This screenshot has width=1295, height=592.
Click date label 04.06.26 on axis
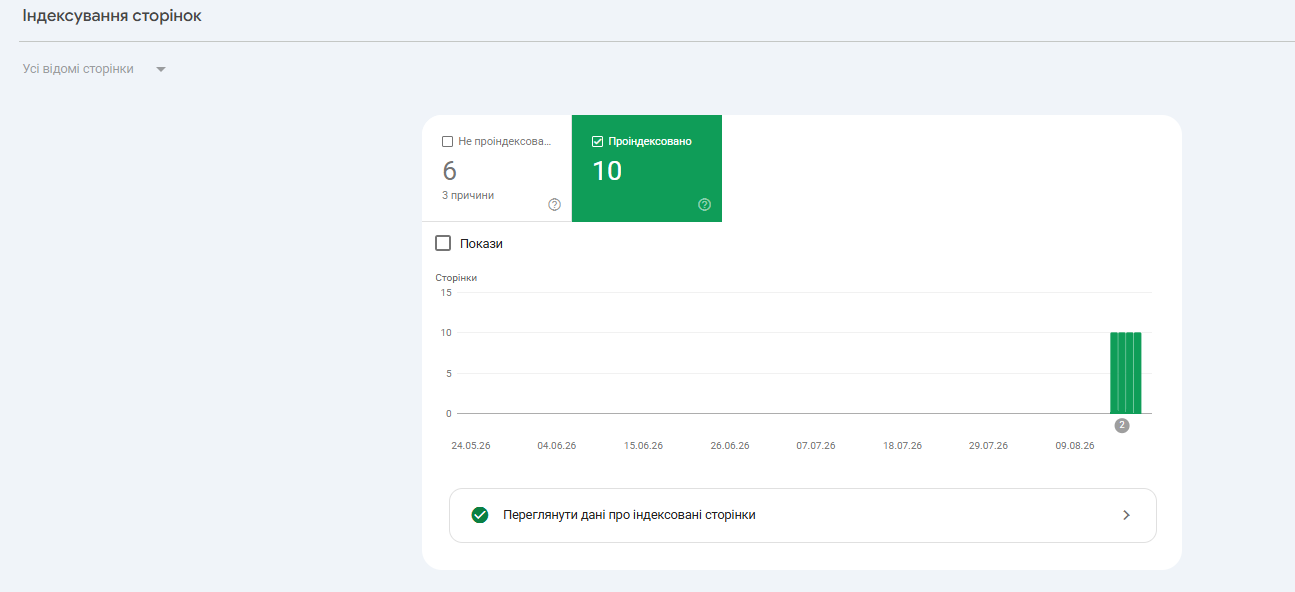click(557, 446)
